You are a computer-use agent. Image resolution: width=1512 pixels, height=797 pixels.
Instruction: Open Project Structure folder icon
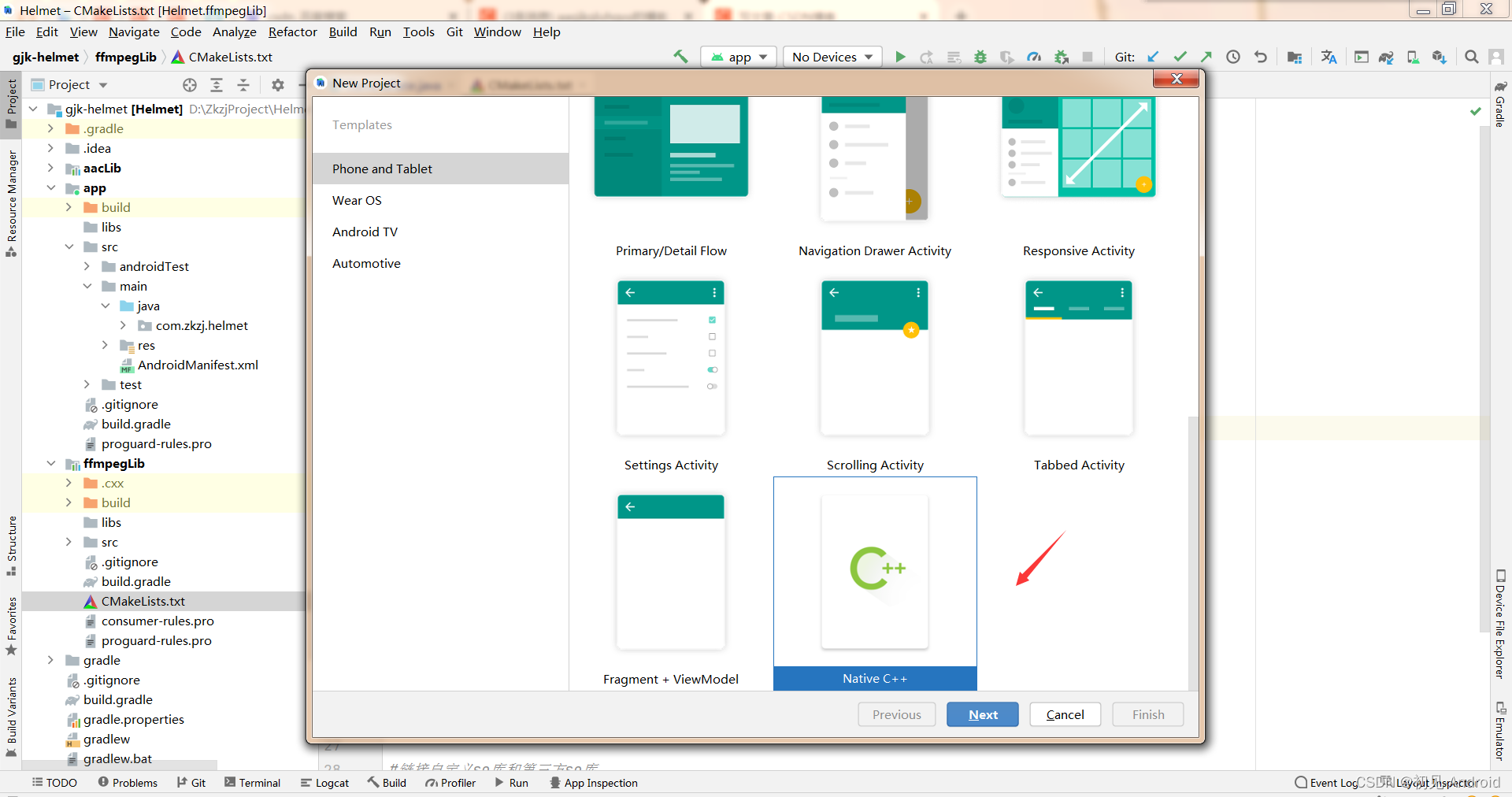pyautogui.click(x=1294, y=57)
